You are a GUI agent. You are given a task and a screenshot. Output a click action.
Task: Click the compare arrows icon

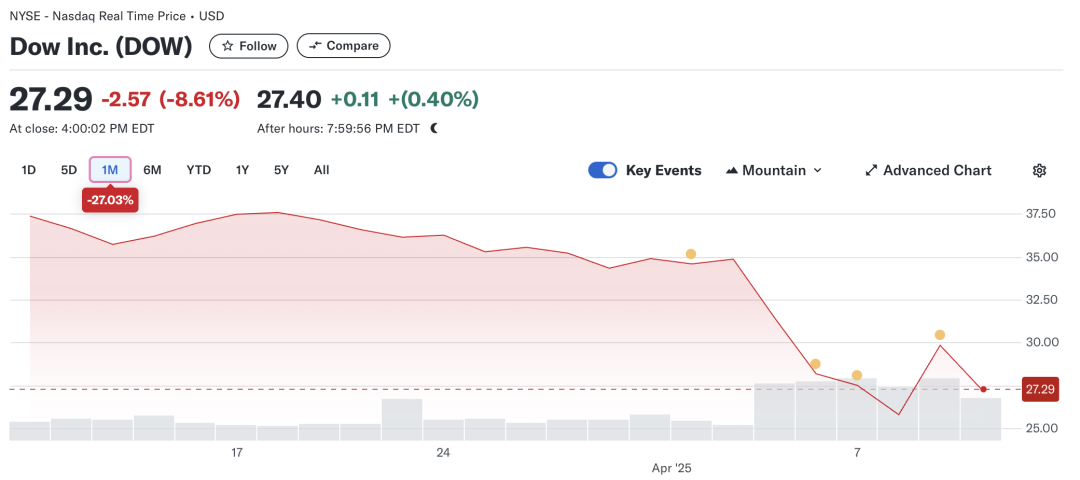pyautogui.click(x=315, y=46)
